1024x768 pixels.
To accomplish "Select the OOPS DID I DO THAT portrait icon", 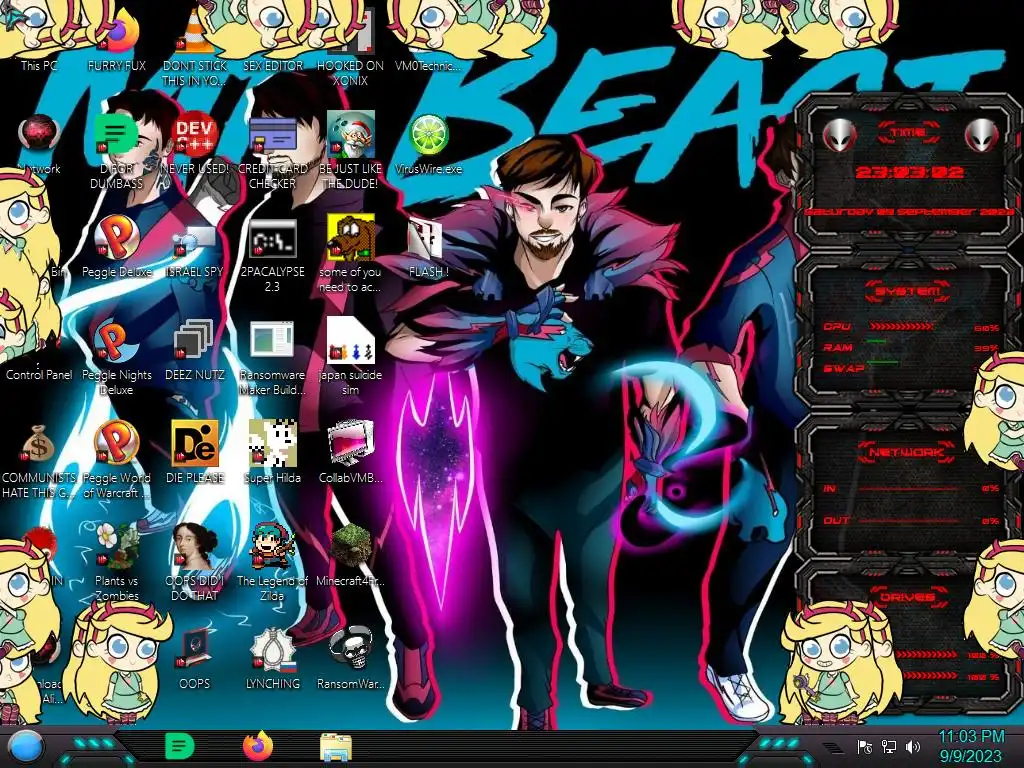I will click(x=195, y=546).
